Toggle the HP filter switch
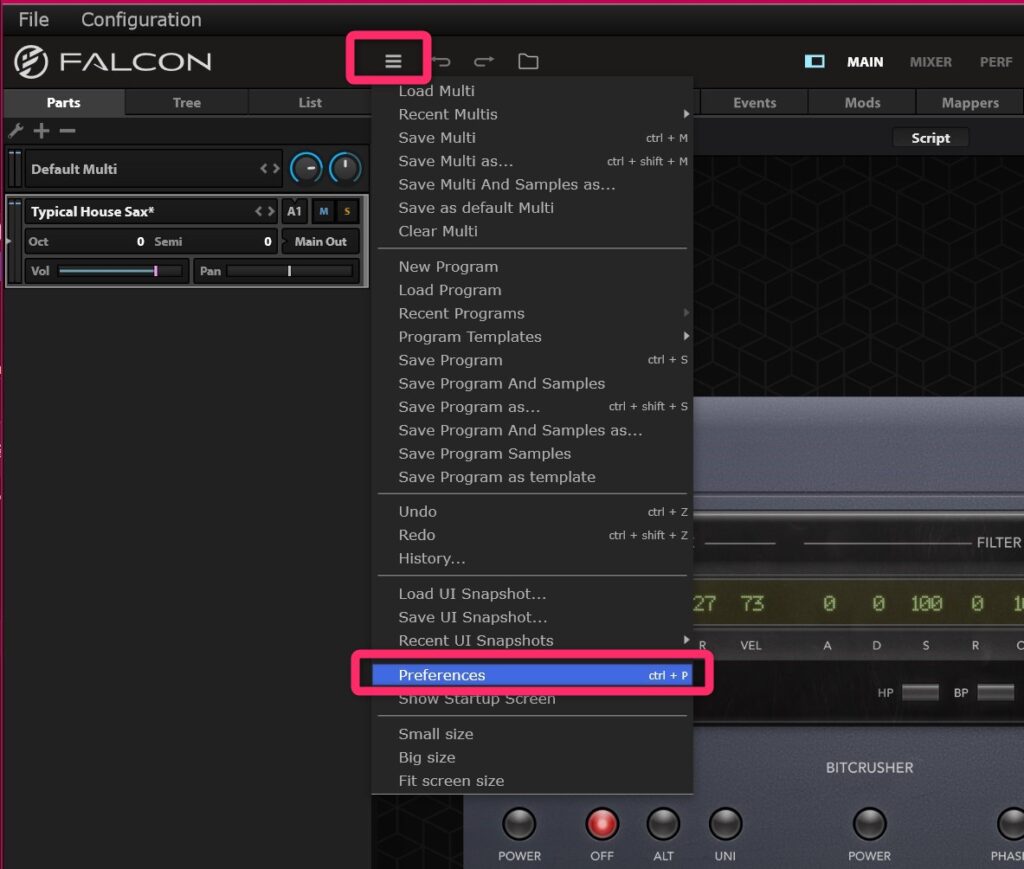The image size is (1024, 869). click(x=919, y=692)
